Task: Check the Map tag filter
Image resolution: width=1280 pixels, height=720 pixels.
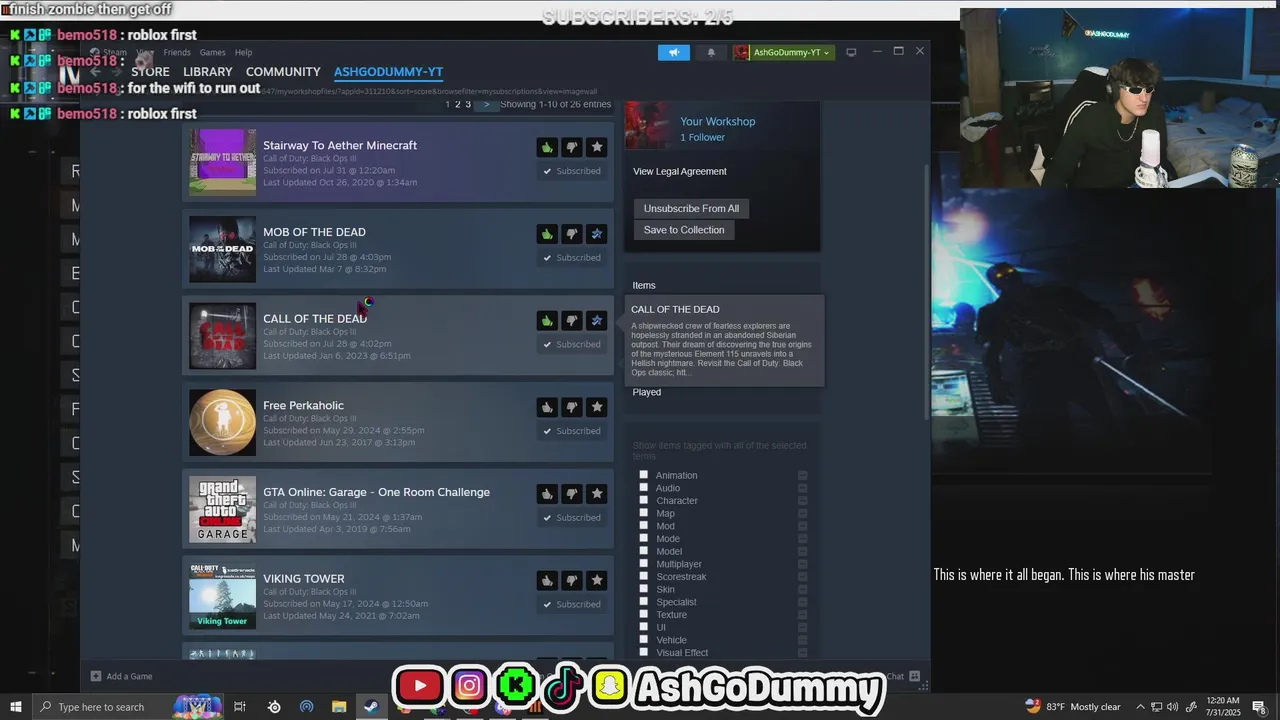Action: click(644, 513)
